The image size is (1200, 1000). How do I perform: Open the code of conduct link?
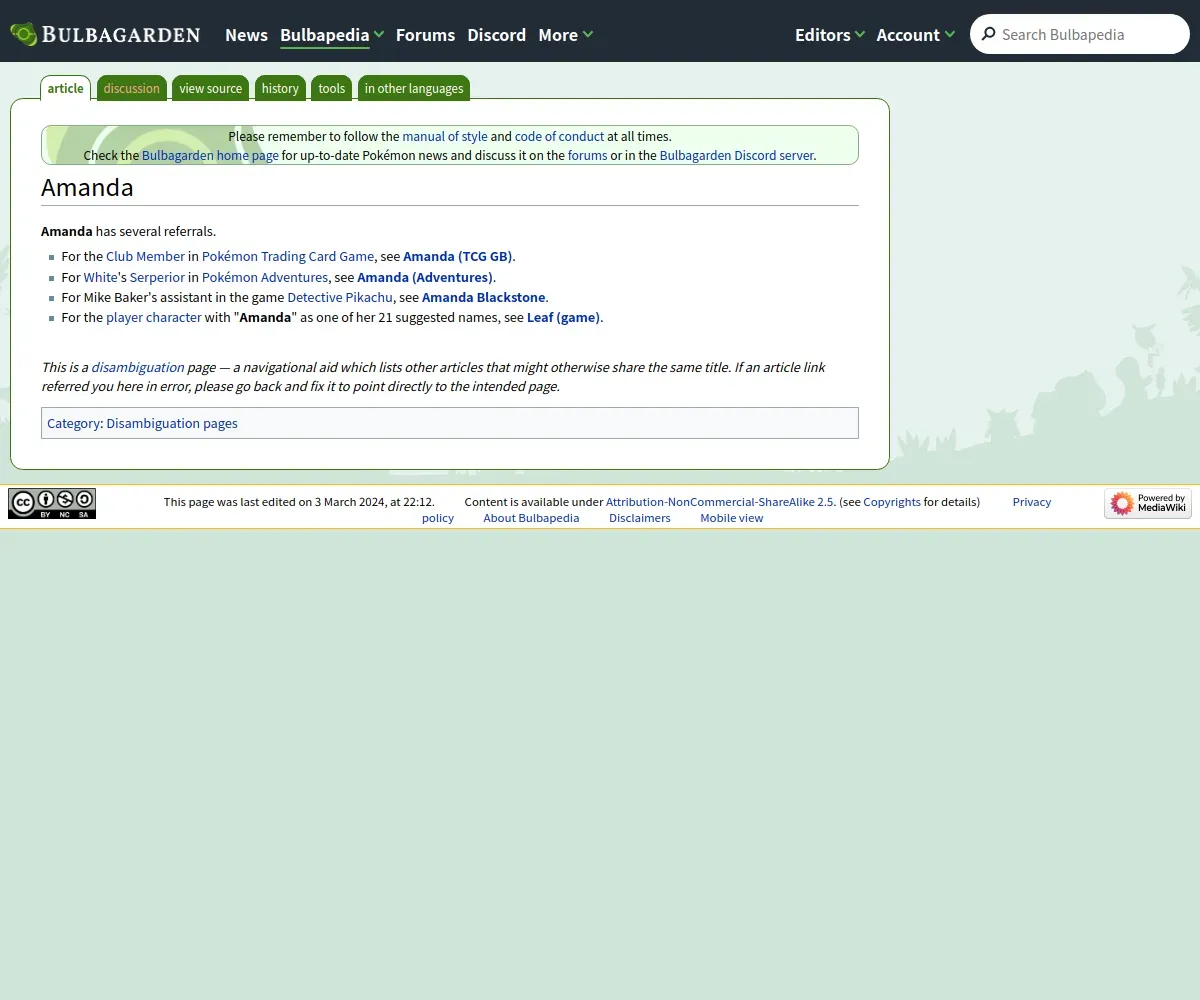(559, 136)
